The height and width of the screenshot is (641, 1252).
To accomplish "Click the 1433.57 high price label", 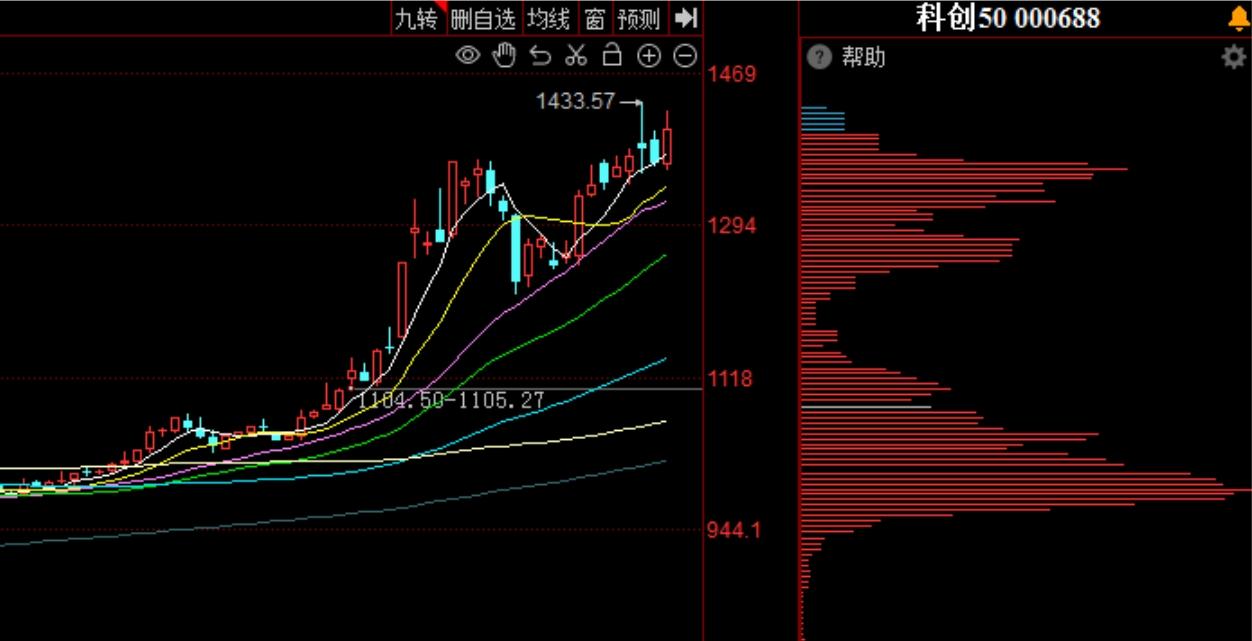I will 575,100.
